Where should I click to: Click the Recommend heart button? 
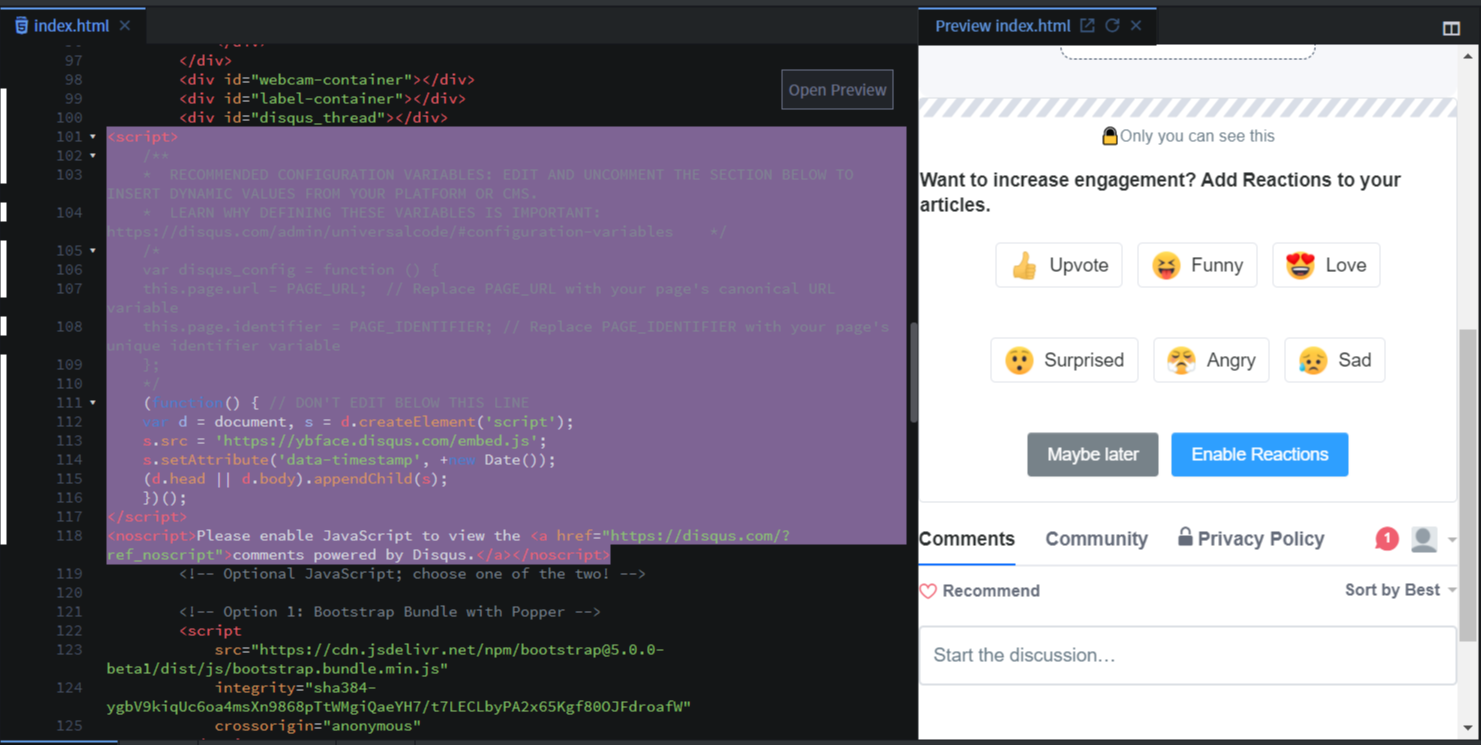click(980, 591)
